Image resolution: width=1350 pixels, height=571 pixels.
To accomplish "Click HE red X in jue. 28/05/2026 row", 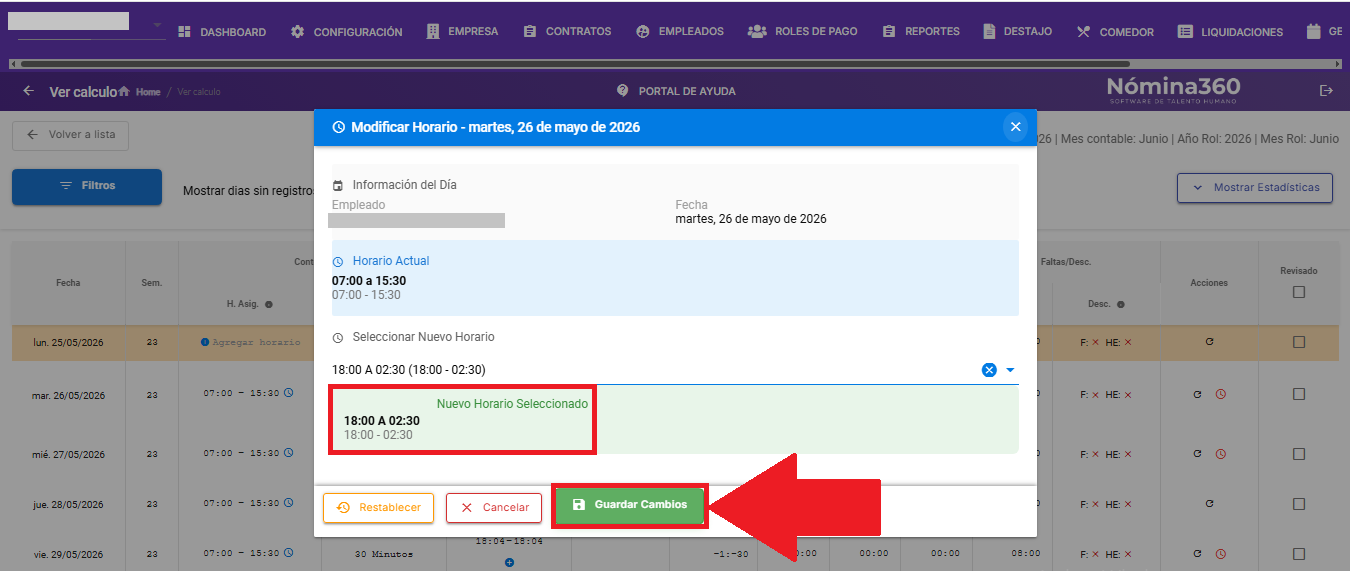I will 1129,503.
